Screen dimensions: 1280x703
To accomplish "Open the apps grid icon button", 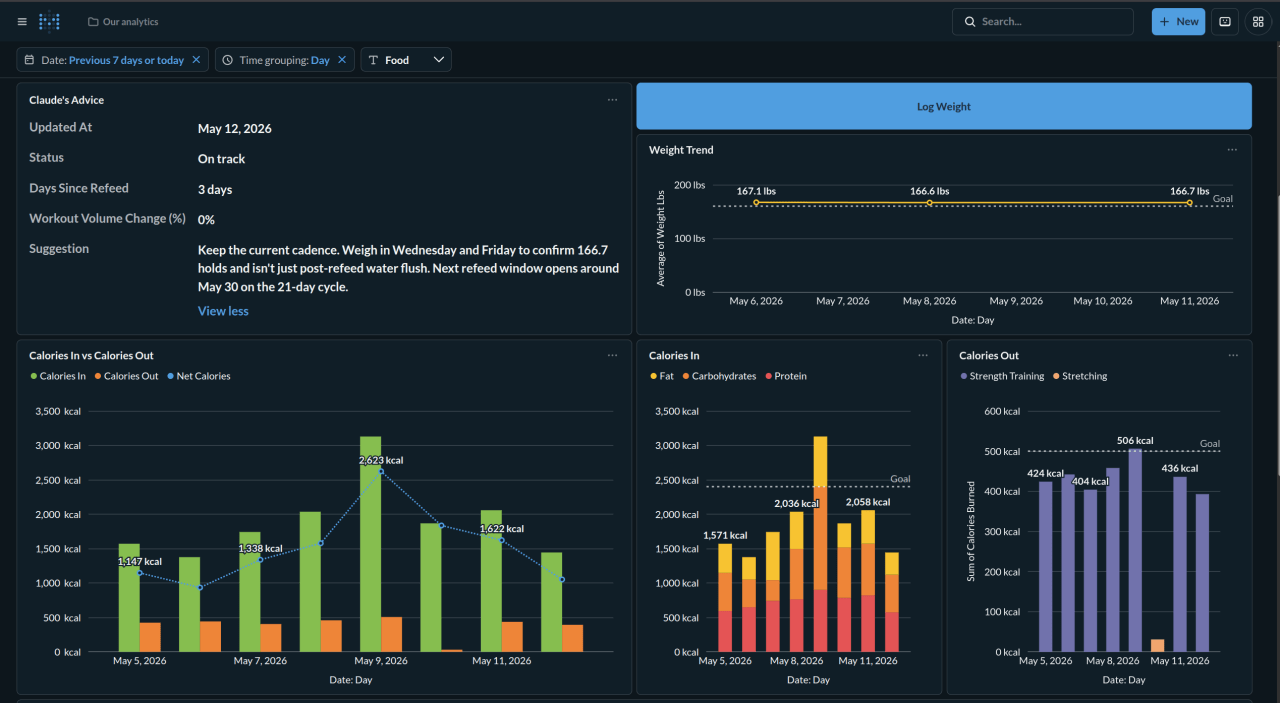I will (1258, 21).
